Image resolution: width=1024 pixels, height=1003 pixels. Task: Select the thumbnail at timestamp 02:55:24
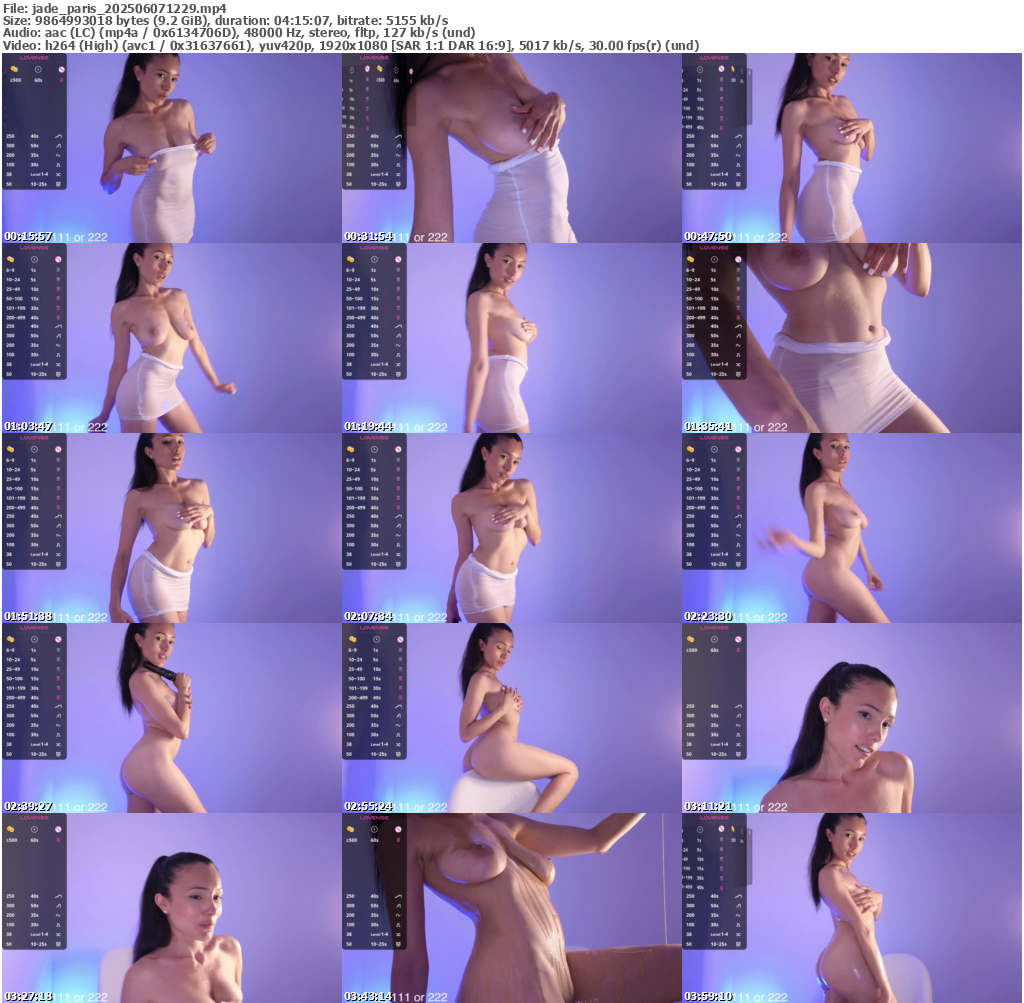tap(510, 718)
